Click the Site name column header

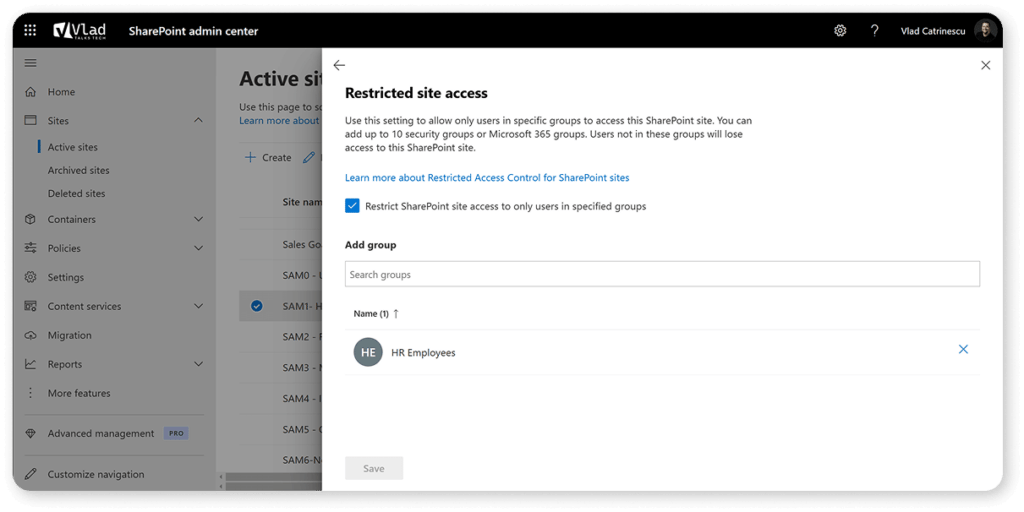coord(302,202)
